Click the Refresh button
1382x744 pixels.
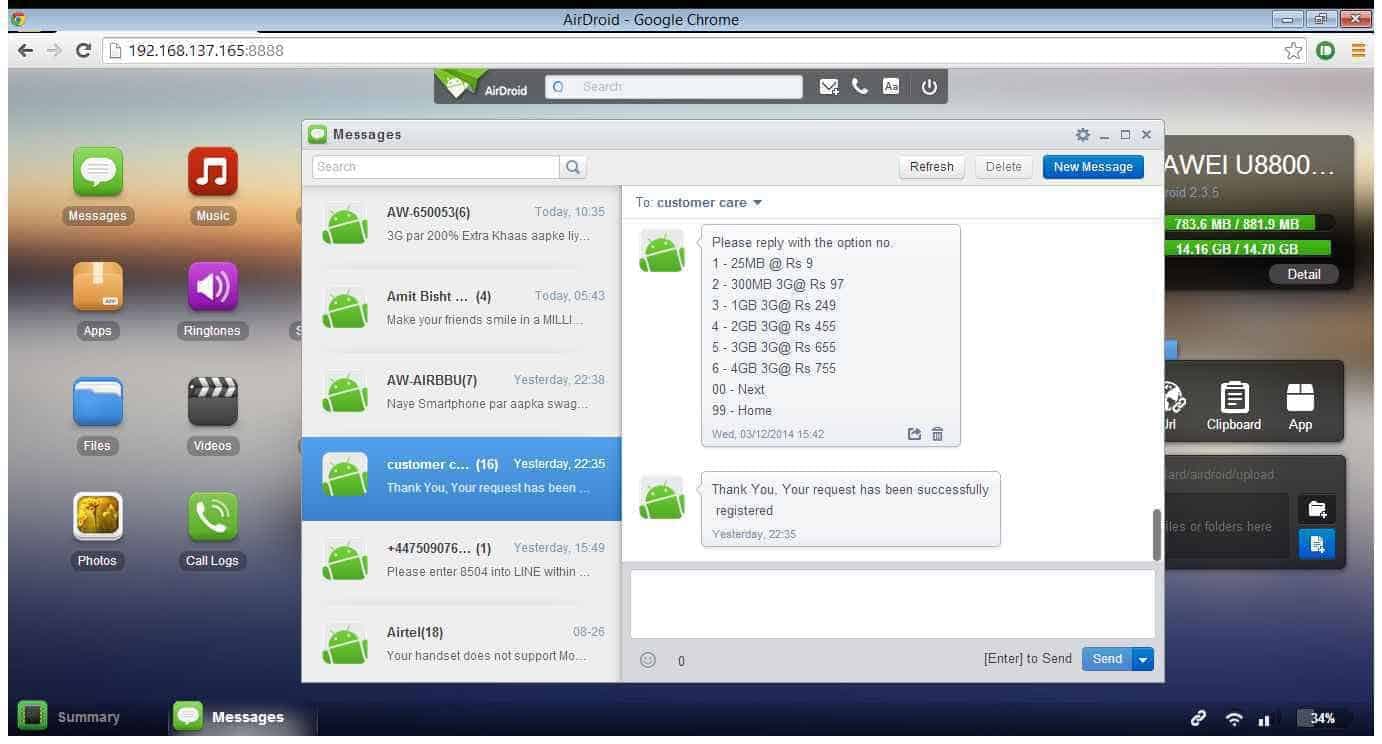click(931, 167)
